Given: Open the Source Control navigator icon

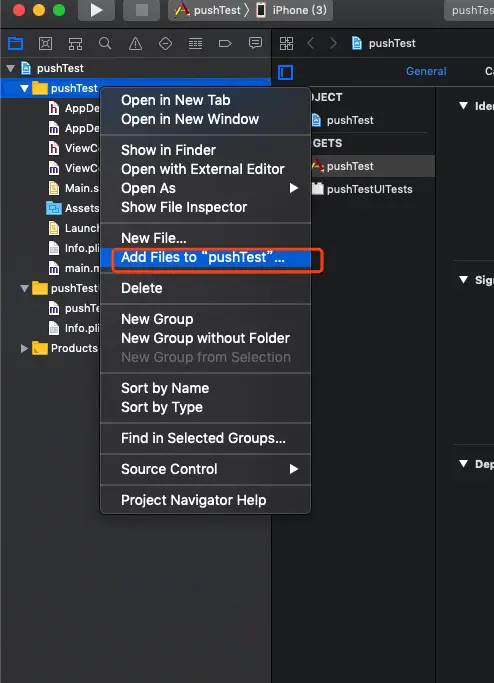Looking at the screenshot, I should coord(45,43).
